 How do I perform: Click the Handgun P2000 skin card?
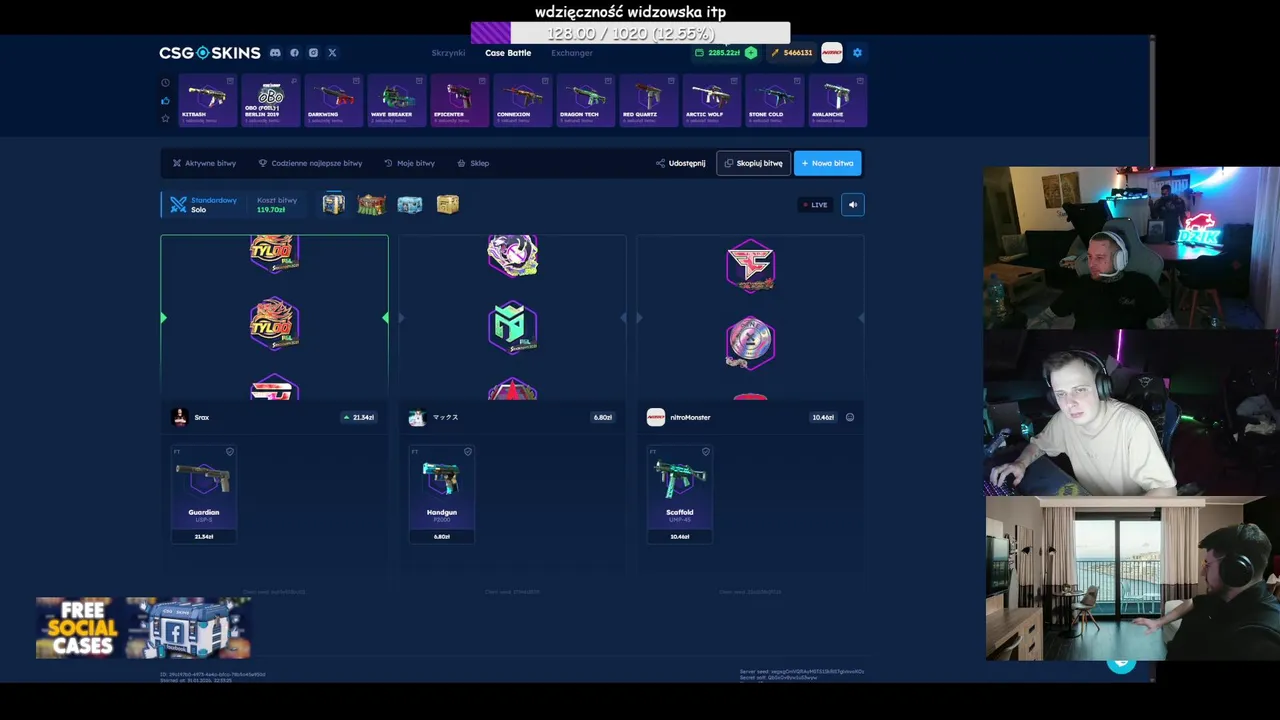[x=442, y=494]
